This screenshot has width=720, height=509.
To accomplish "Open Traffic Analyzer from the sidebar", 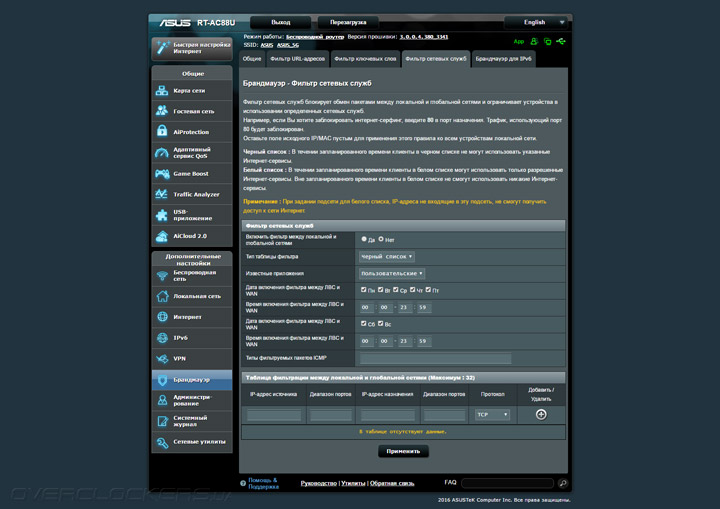I will tap(164, 194).
